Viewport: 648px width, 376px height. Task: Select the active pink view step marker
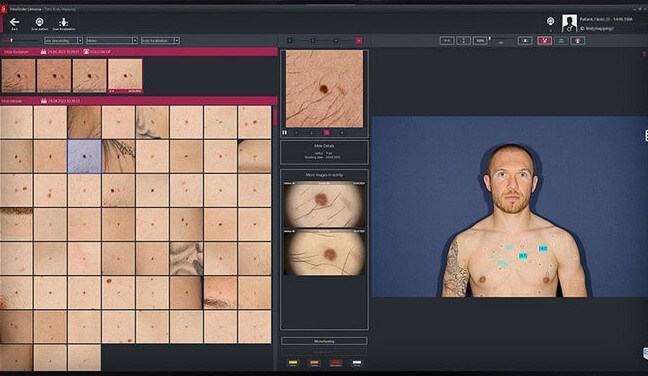(x=359, y=40)
